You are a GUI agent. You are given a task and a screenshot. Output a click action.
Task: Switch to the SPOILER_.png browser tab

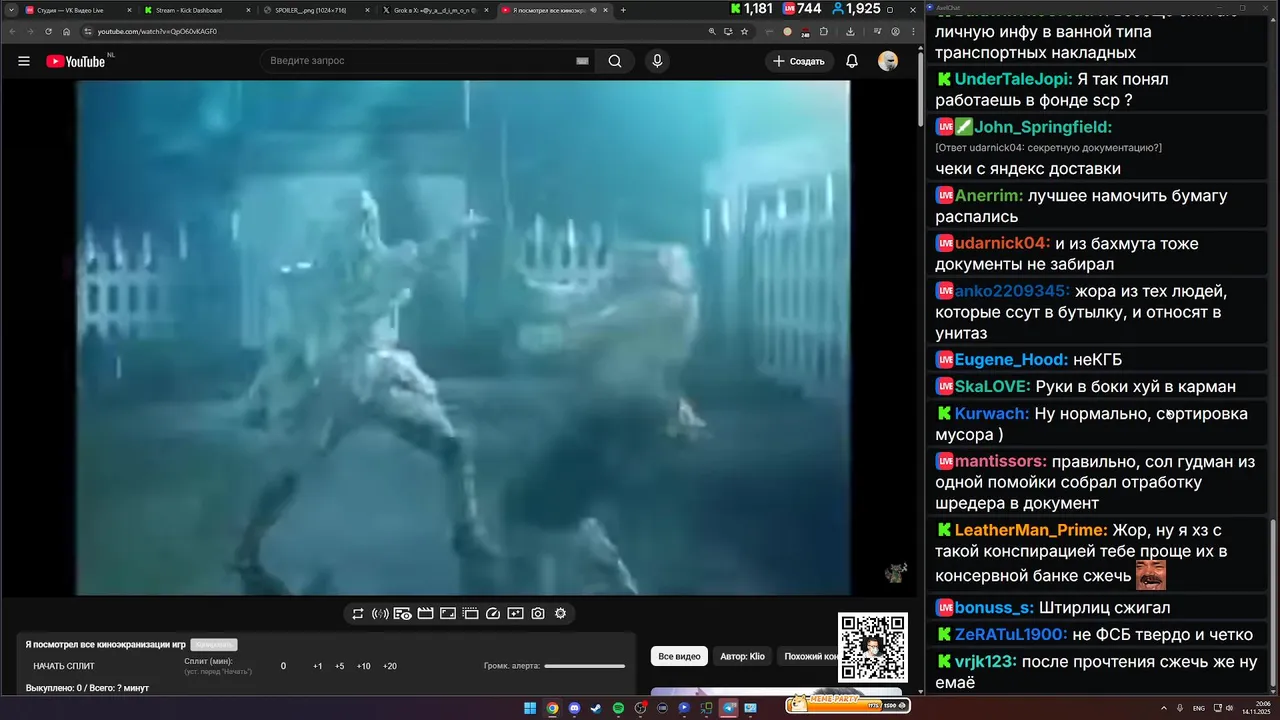316,10
